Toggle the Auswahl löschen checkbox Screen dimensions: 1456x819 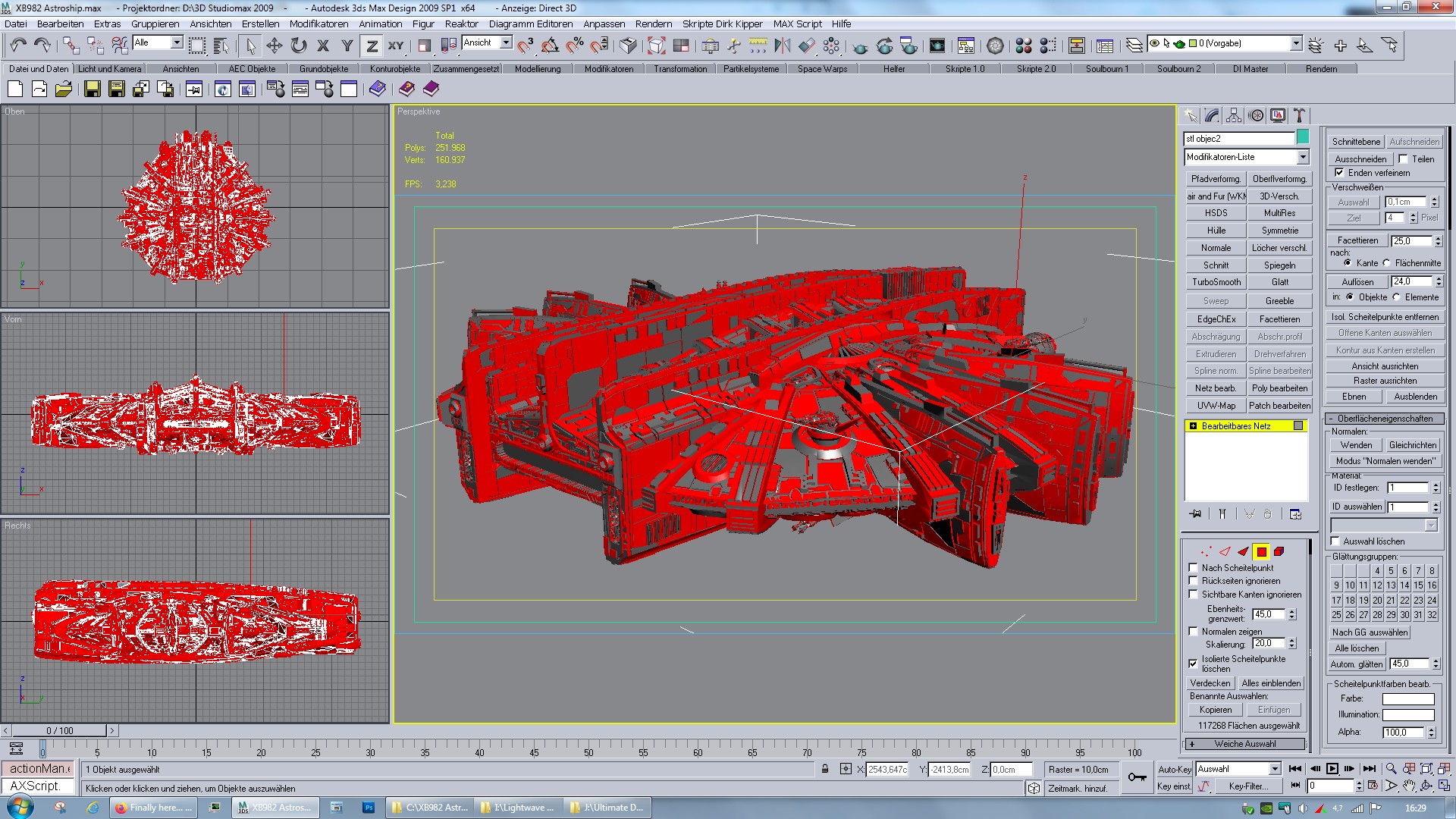coord(1335,541)
